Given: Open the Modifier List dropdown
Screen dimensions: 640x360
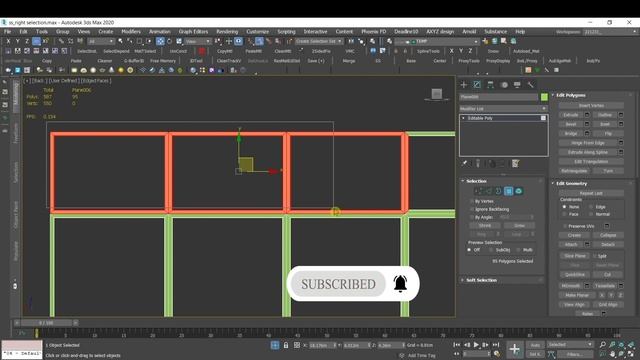Looking at the screenshot, I should (504, 109).
